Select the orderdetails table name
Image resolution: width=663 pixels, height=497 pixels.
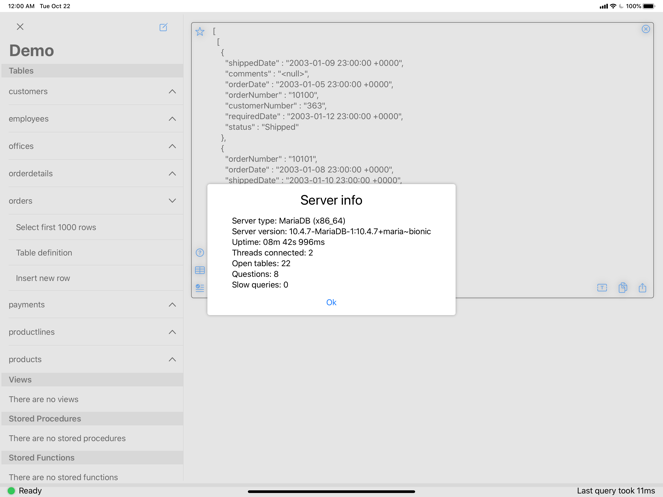(x=30, y=173)
